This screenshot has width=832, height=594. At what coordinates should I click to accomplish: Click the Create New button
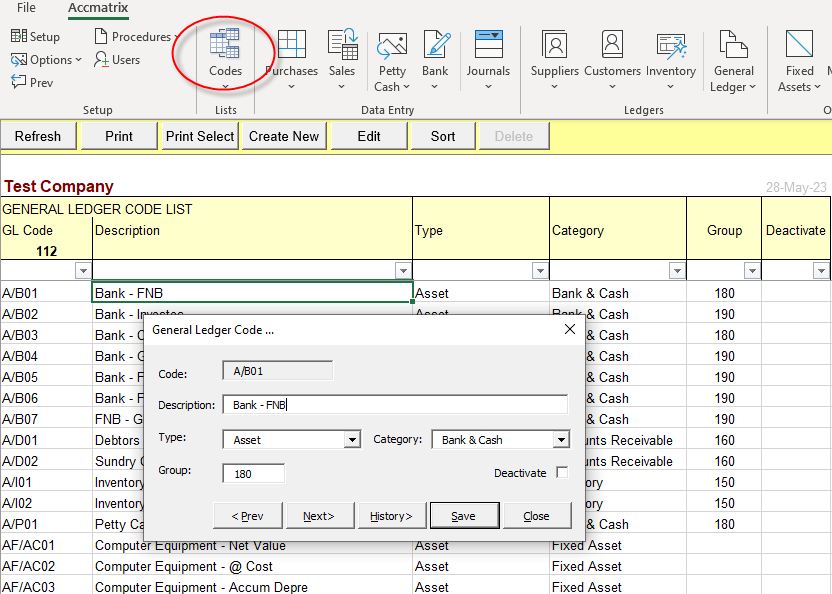pyautogui.click(x=284, y=136)
